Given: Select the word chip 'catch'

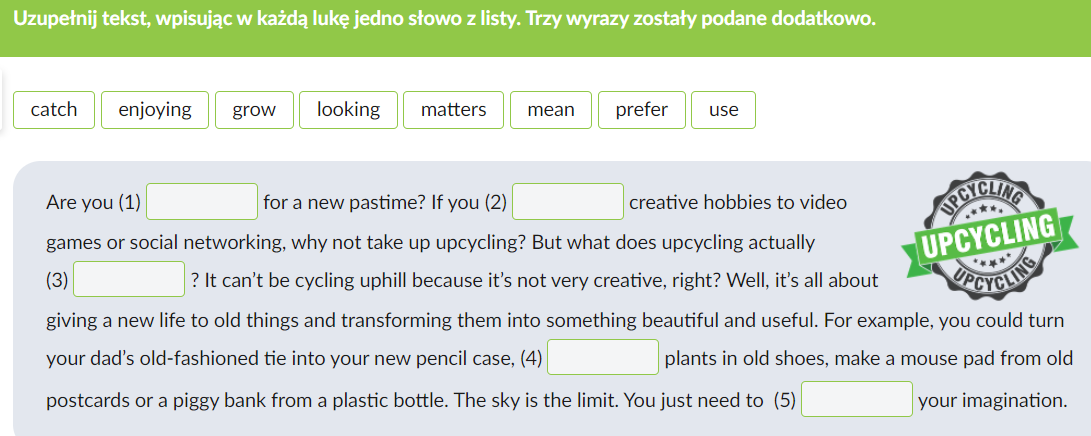Looking at the screenshot, I should tap(54, 110).
